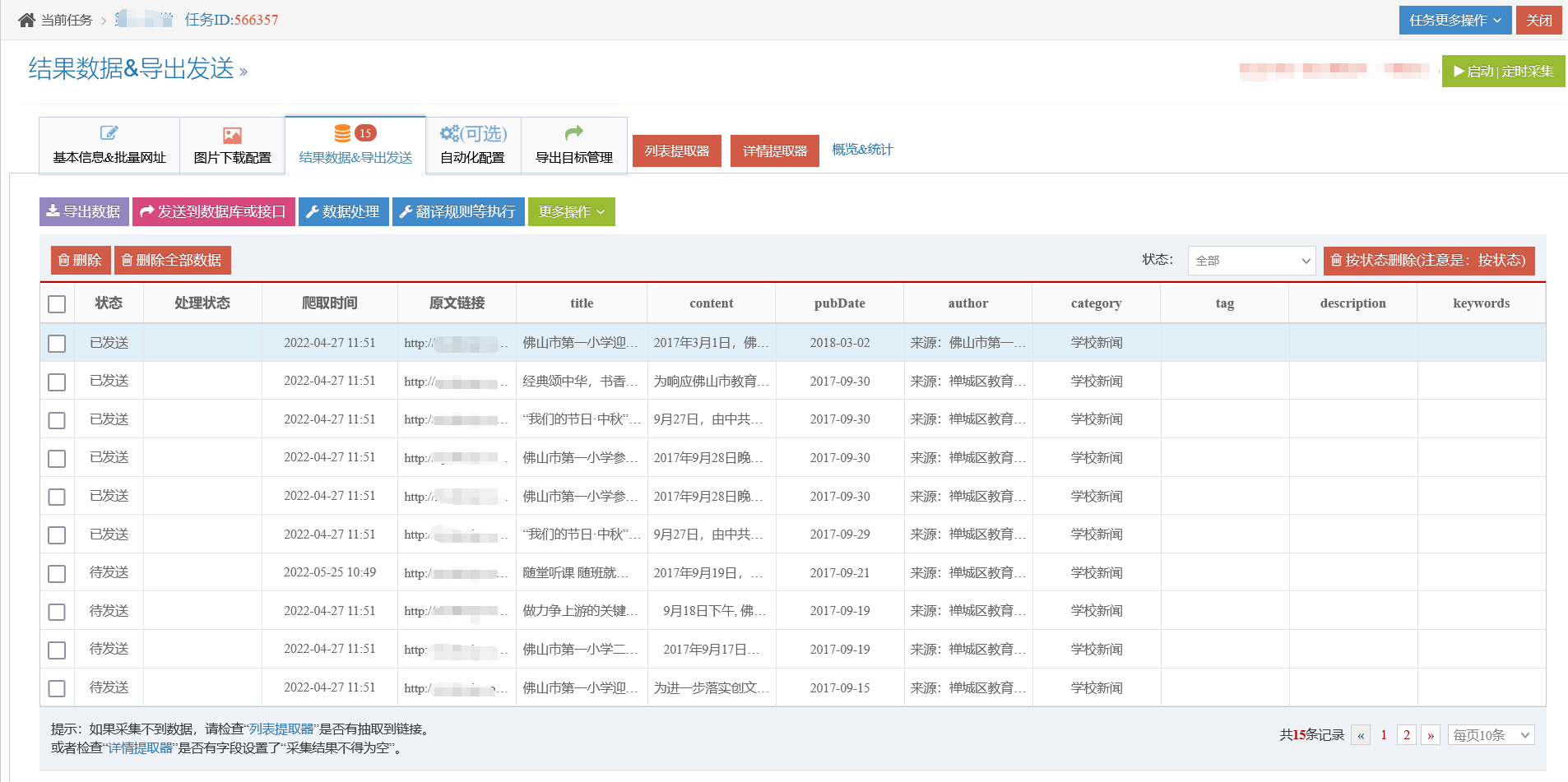Click the keywords column header
Screen dimensions: 1568x782
tap(1482, 303)
